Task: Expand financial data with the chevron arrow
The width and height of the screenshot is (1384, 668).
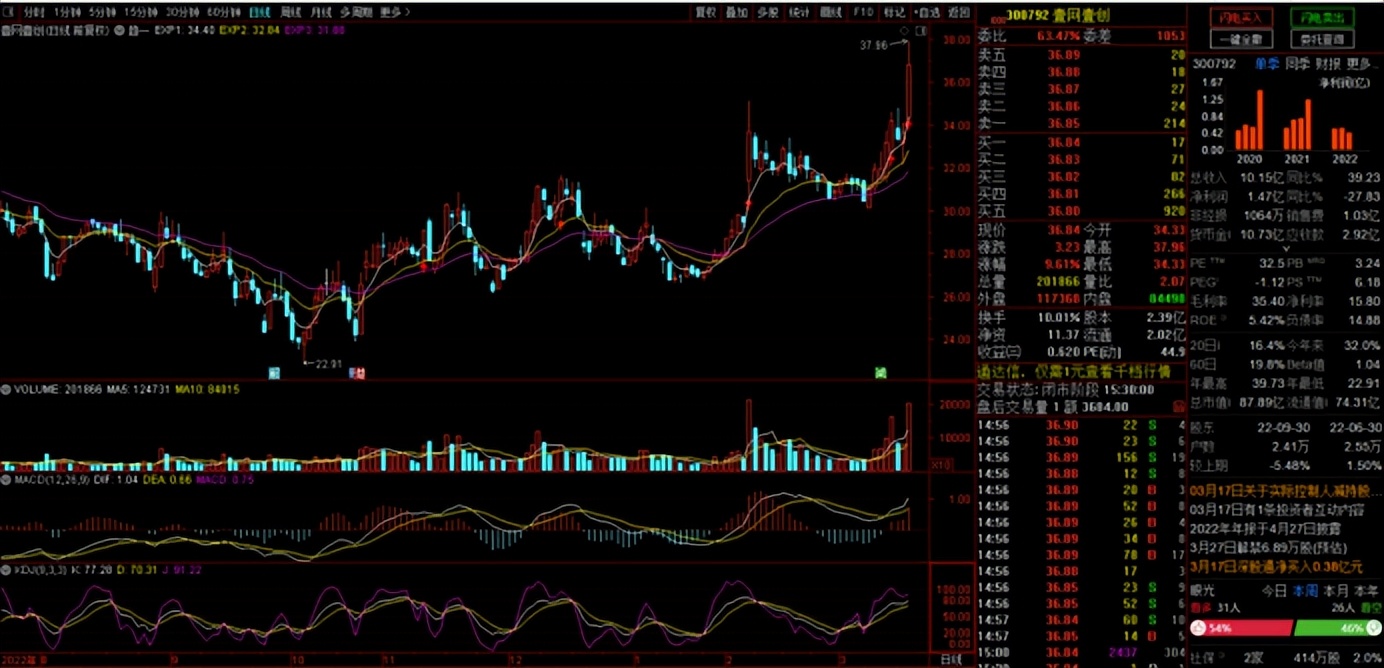Action: click(x=1285, y=248)
